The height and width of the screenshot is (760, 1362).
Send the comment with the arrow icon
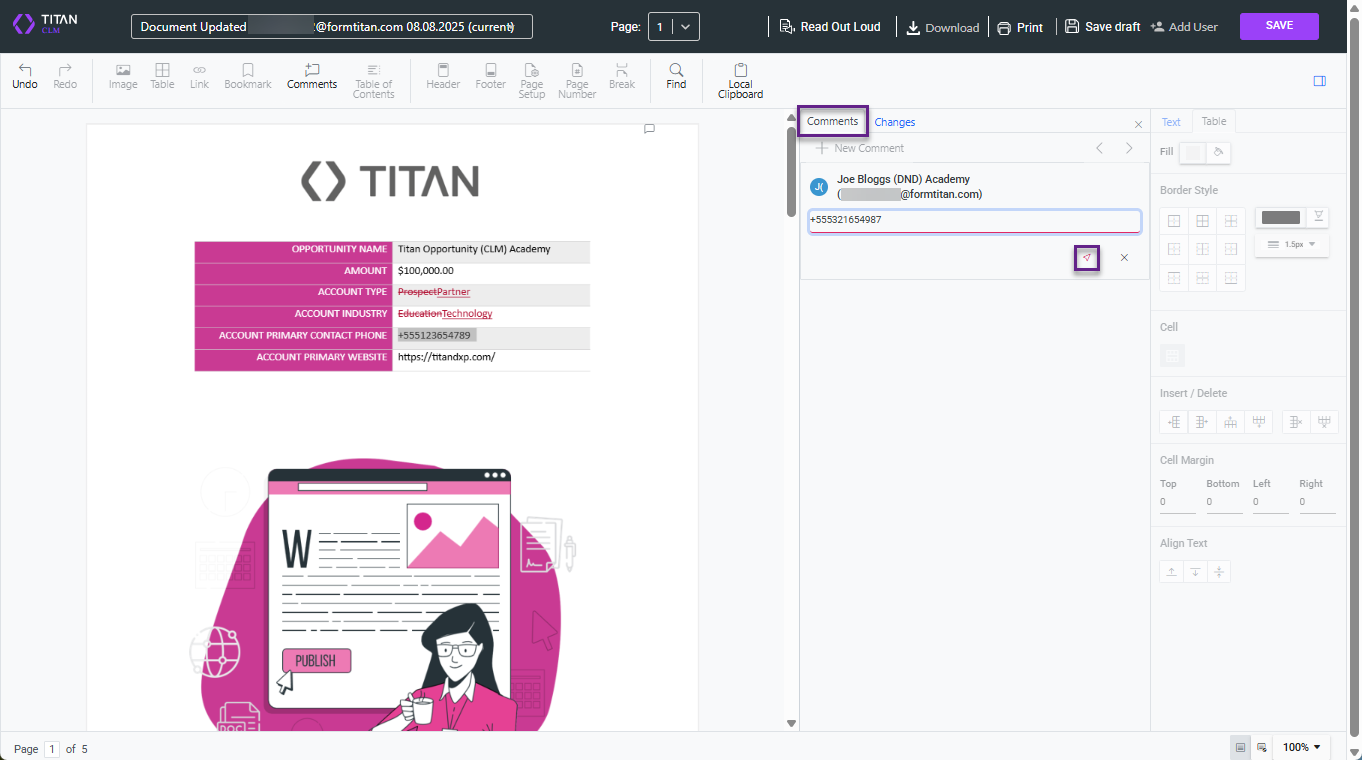[1086, 257]
